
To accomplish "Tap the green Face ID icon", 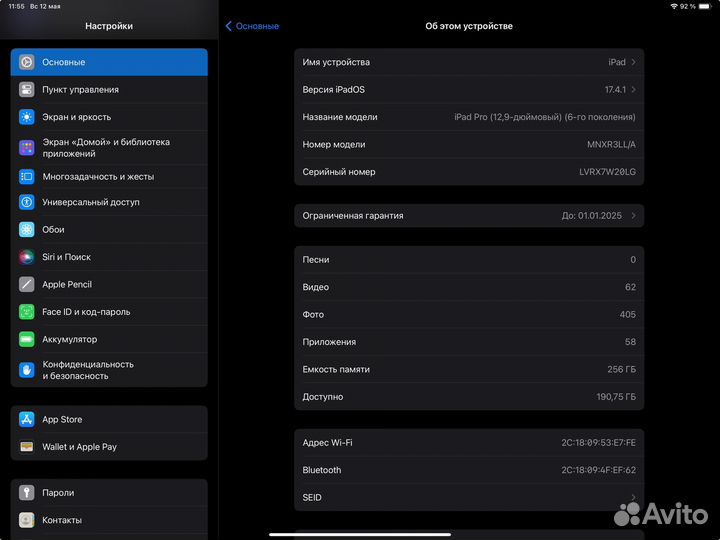I will 27,312.
